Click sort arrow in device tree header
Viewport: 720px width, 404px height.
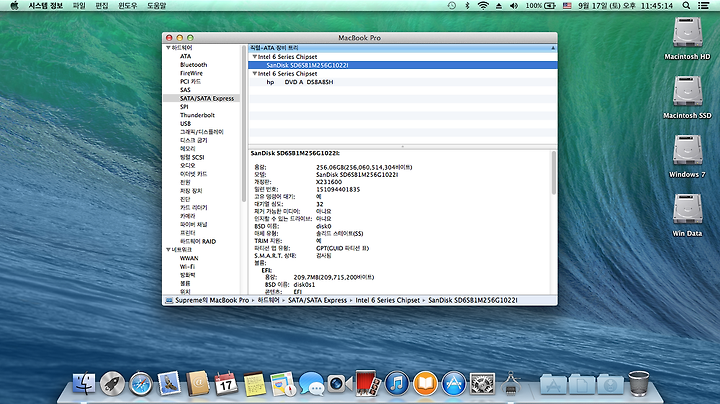tap(553, 48)
